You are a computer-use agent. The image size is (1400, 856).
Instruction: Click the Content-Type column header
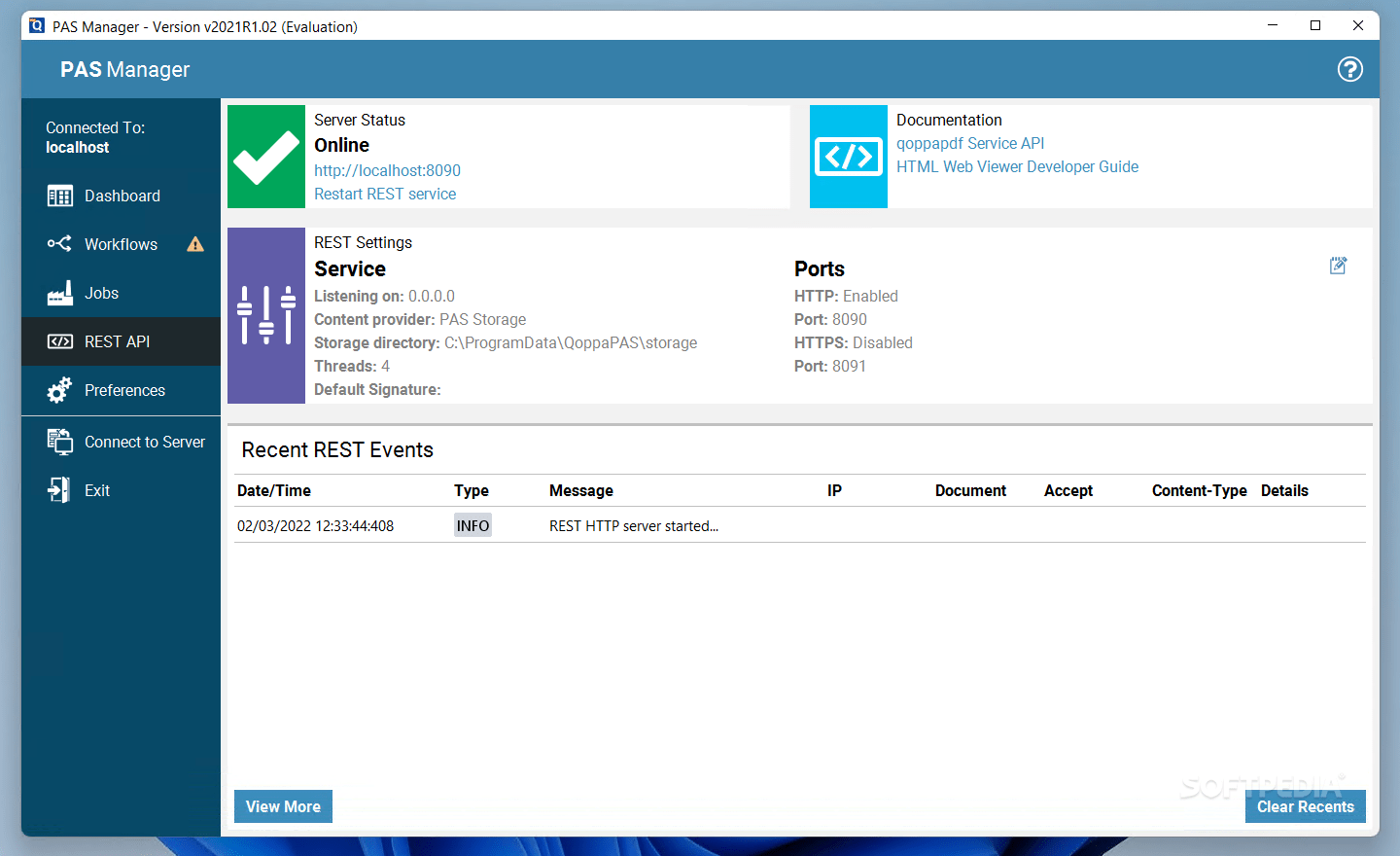coord(1200,490)
